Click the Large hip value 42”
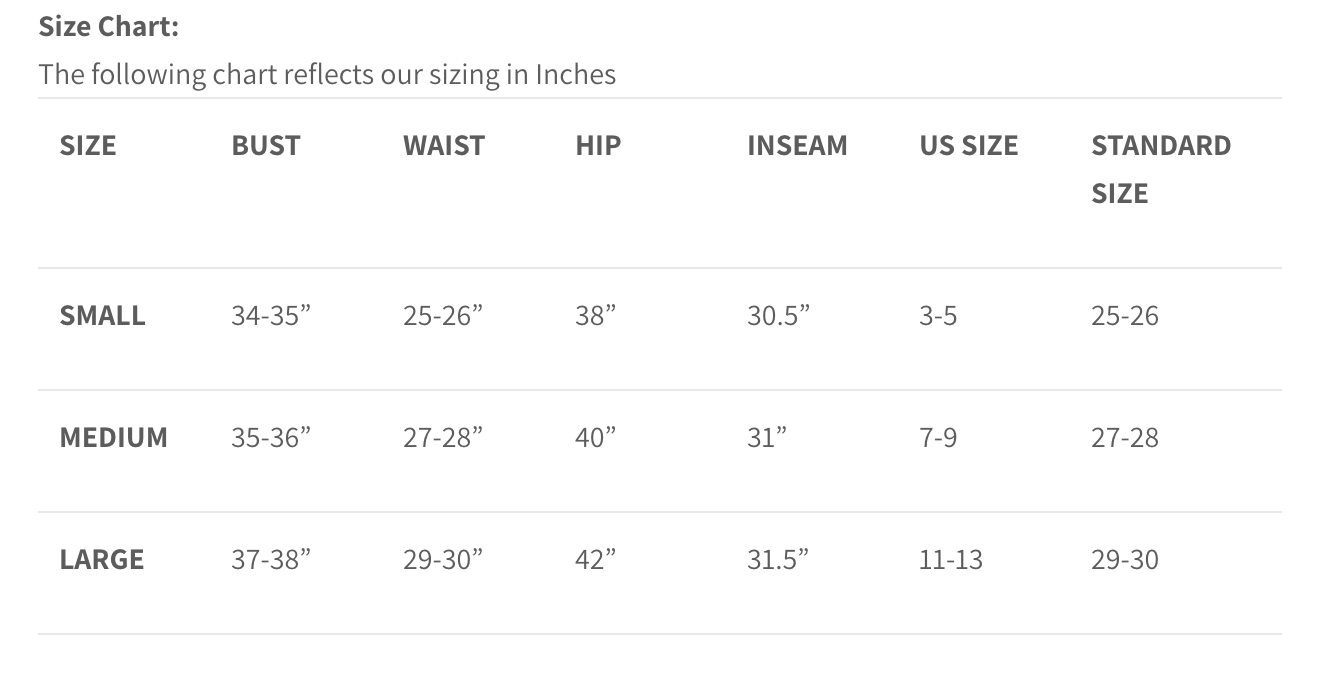The height and width of the screenshot is (684, 1328). pos(595,560)
